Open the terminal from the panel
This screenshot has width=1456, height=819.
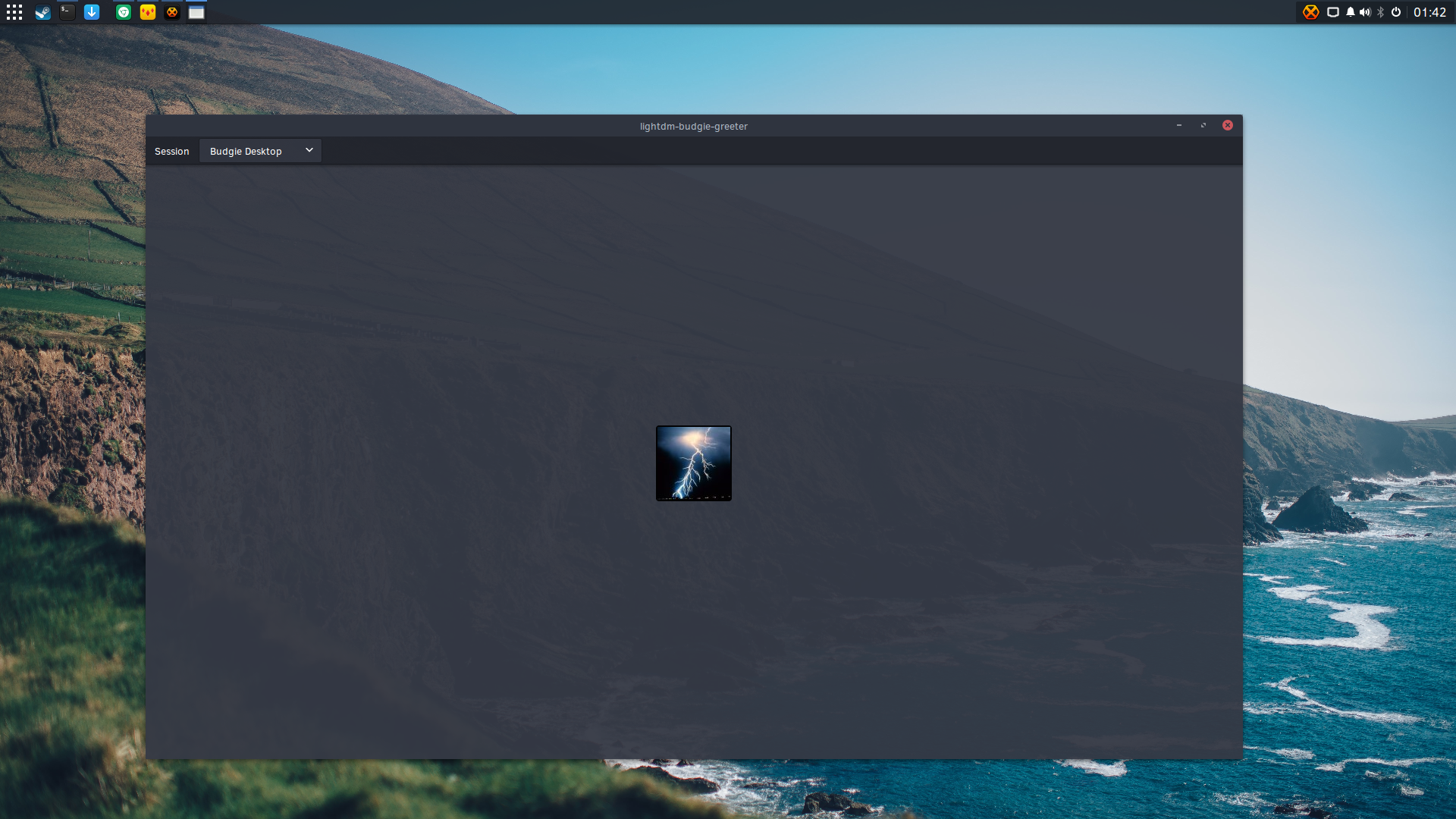(67, 12)
